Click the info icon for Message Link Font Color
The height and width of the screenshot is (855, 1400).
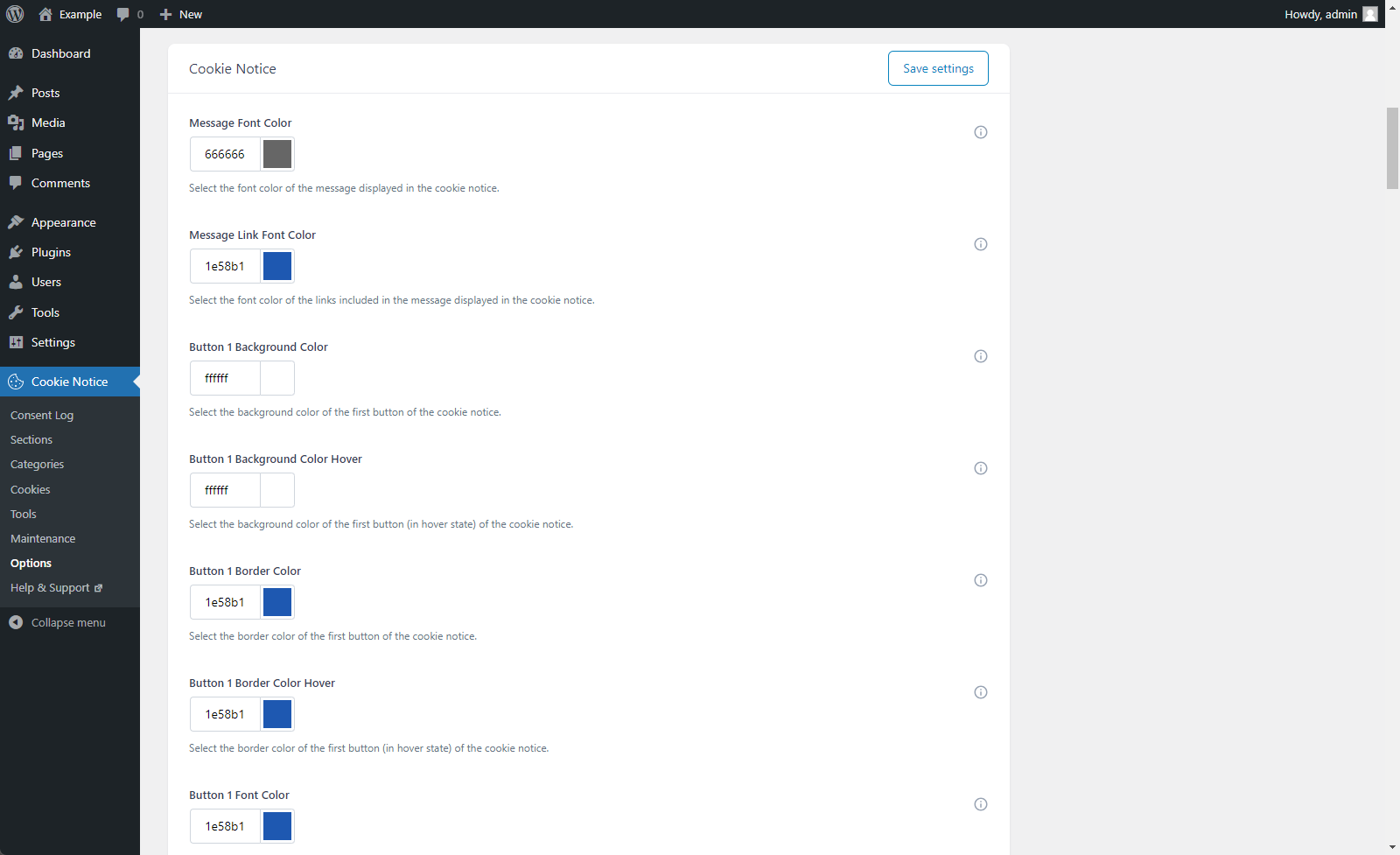981,244
